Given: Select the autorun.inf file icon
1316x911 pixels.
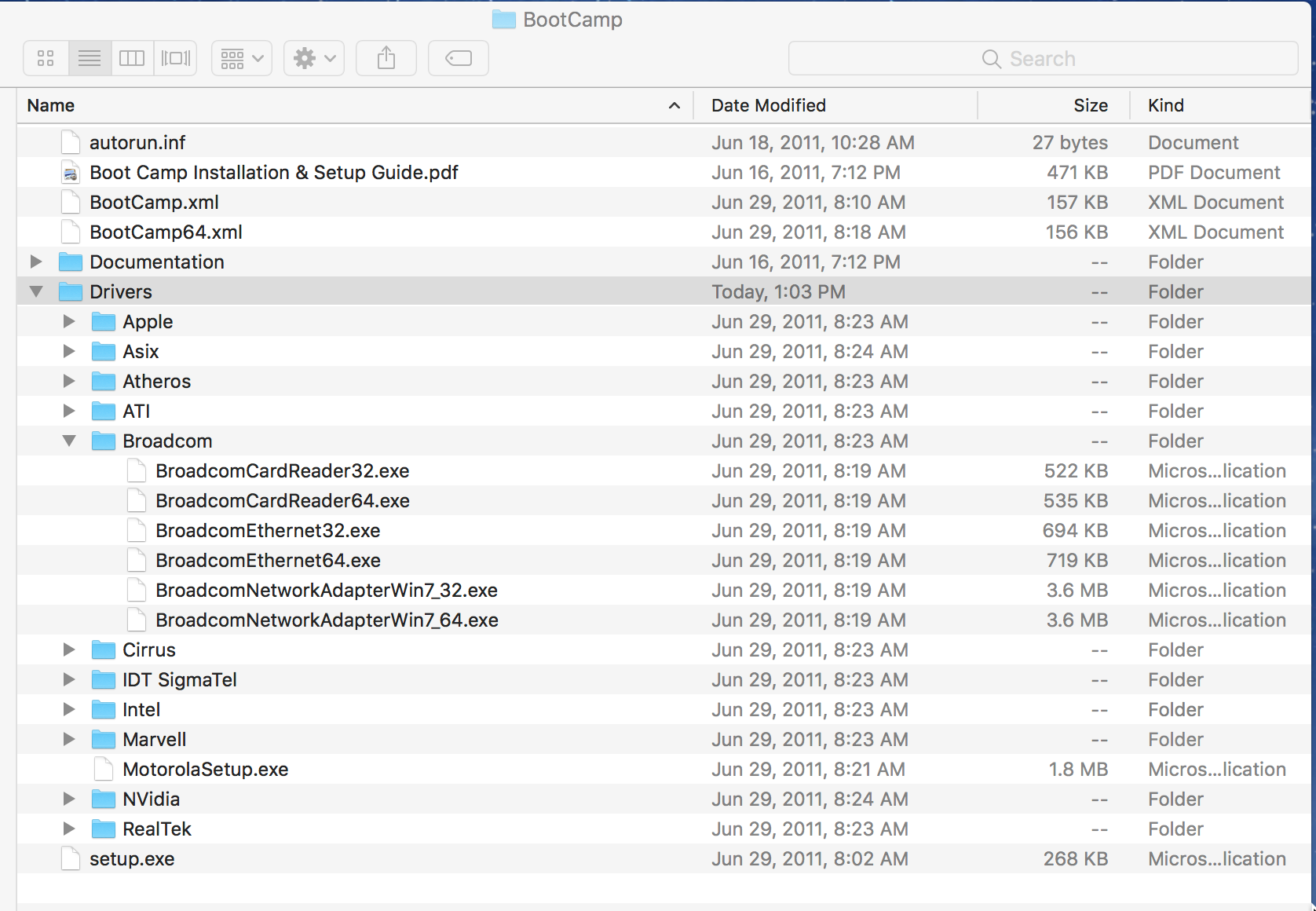Looking at the screenshot, I should click(71, 142).
